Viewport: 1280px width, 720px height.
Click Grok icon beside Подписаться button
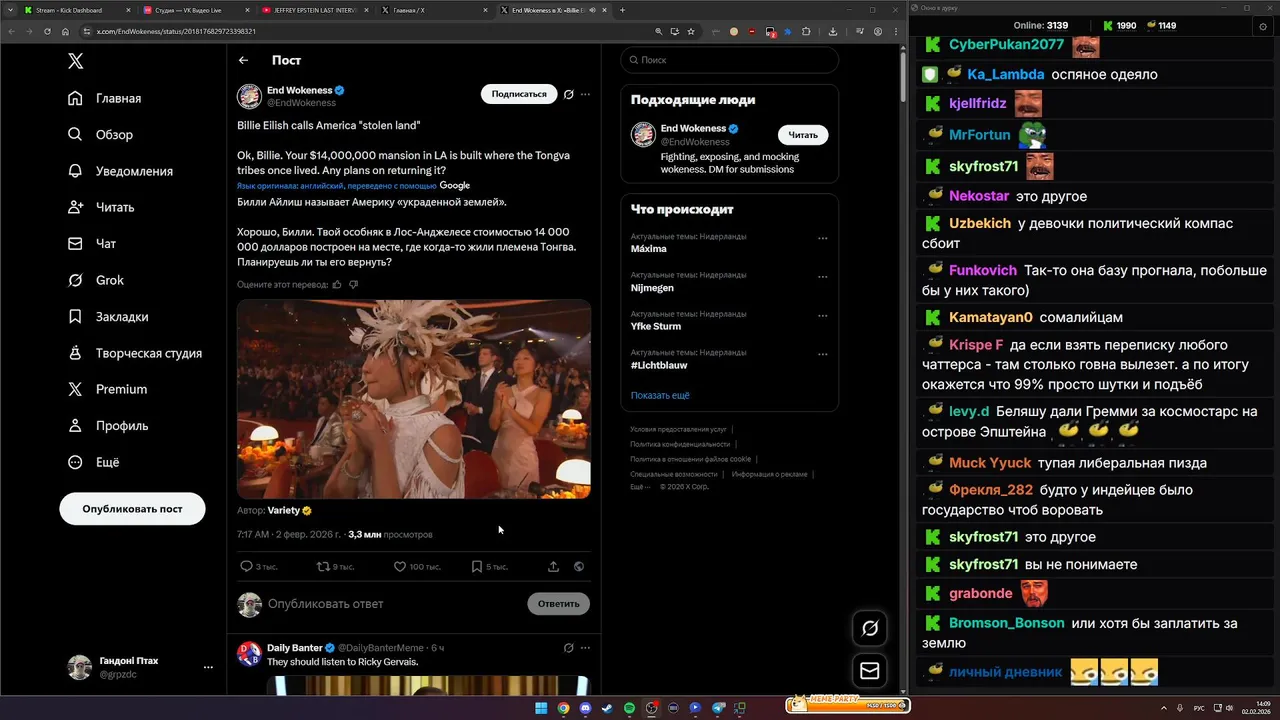[568, 94]
